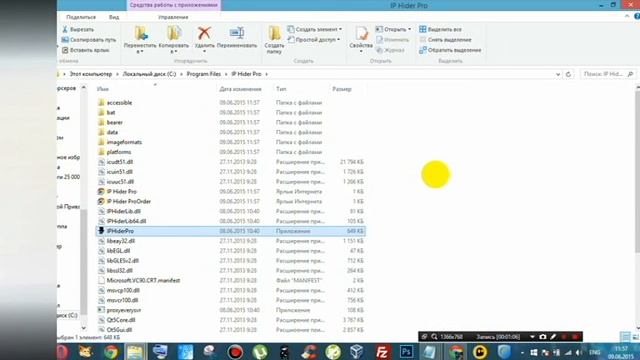Switch to the Поделиться ribbon tab
The width and height of the screenshot is (640, 360).
click(81, 17)
